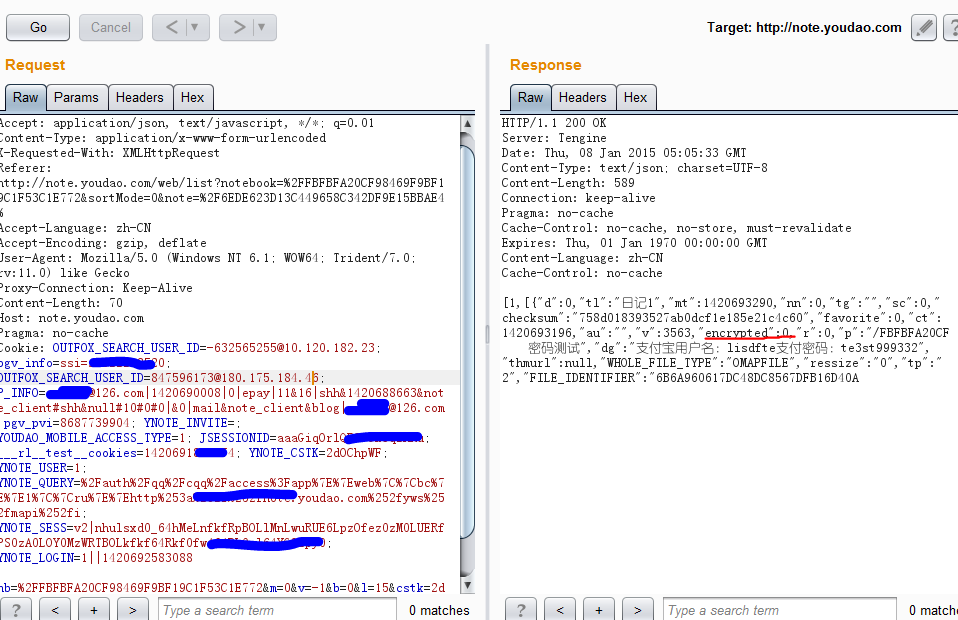
Task: Click the greyed-out Cancel button
Action: click(x=111, y=27)
